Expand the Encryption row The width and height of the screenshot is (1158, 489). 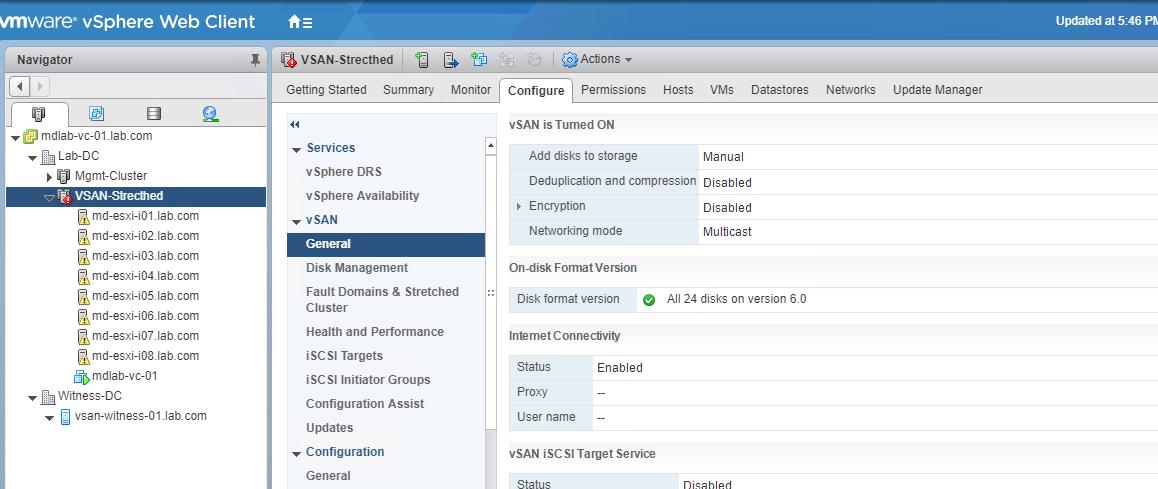[518, 206]
